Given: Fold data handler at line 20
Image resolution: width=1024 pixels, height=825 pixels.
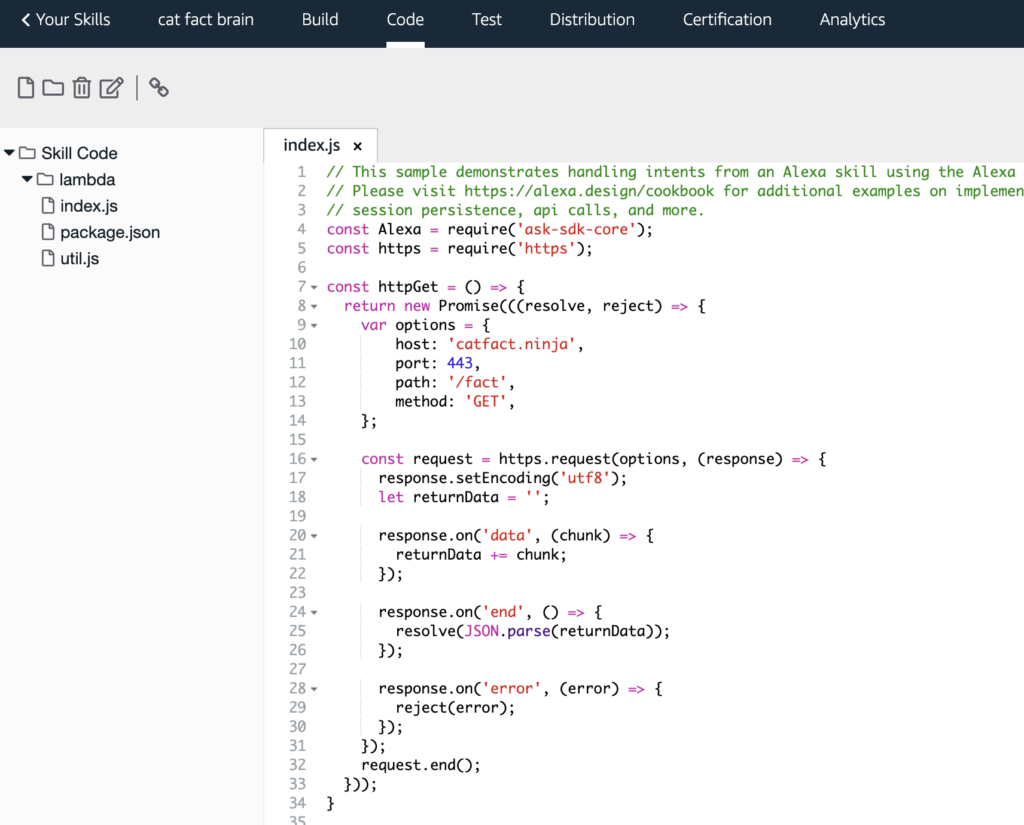Looking at the screenshot, I should [314, 536].
